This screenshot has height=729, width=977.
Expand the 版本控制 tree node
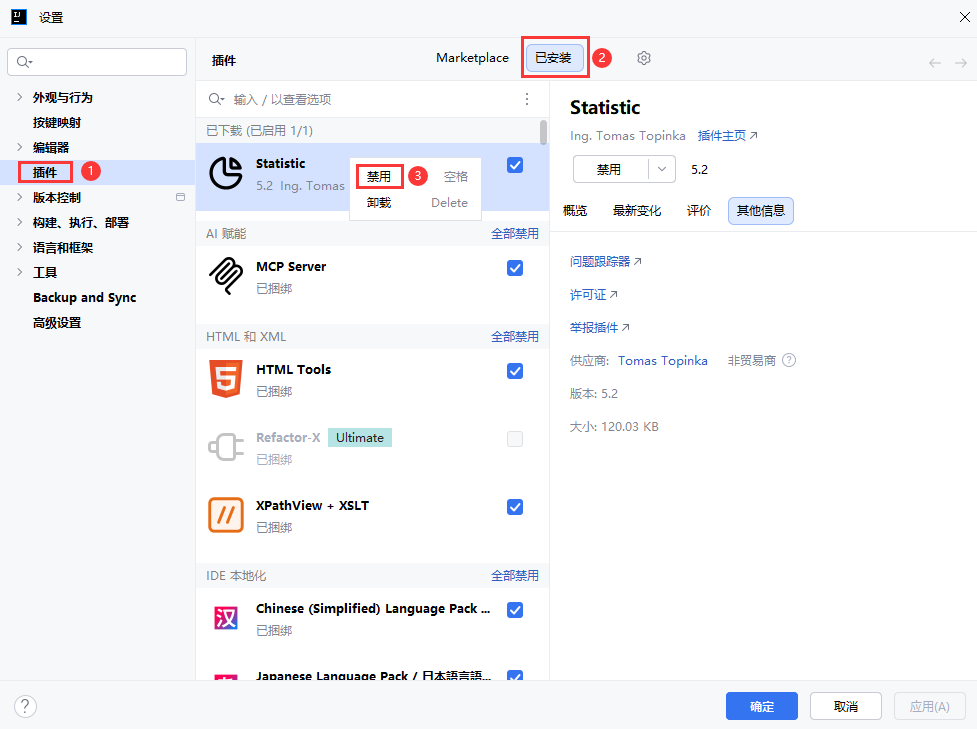pyautogui.click(x=19, y=197)
